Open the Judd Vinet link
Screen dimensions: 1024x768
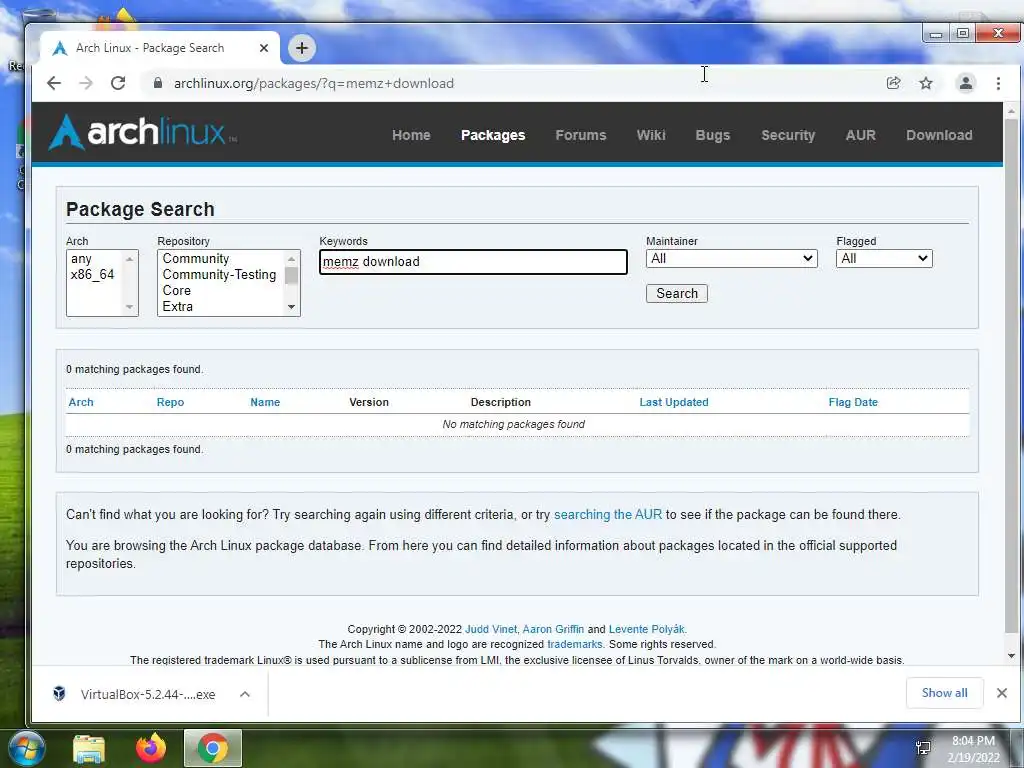(490, 629)
